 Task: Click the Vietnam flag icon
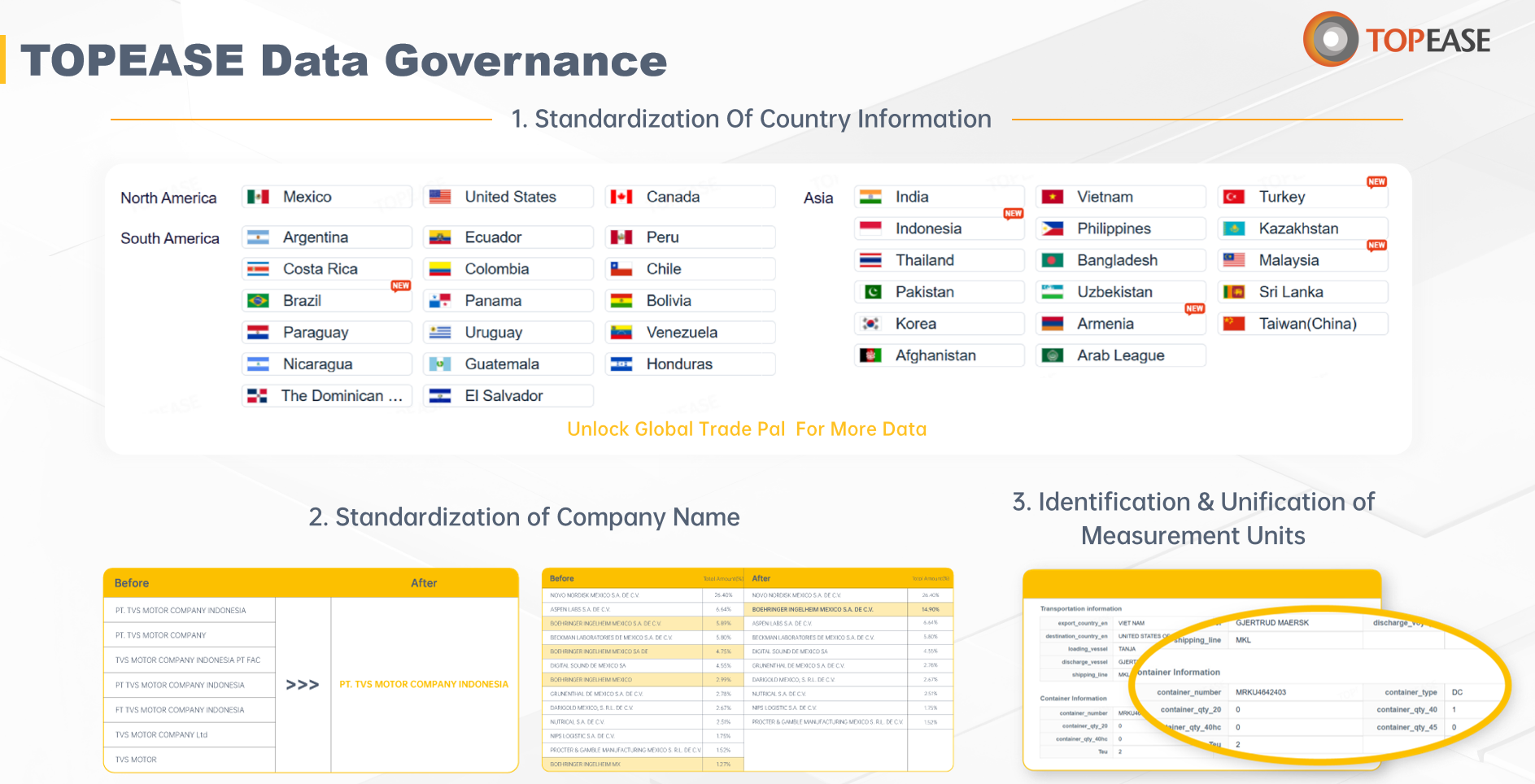pos(1053,197)
